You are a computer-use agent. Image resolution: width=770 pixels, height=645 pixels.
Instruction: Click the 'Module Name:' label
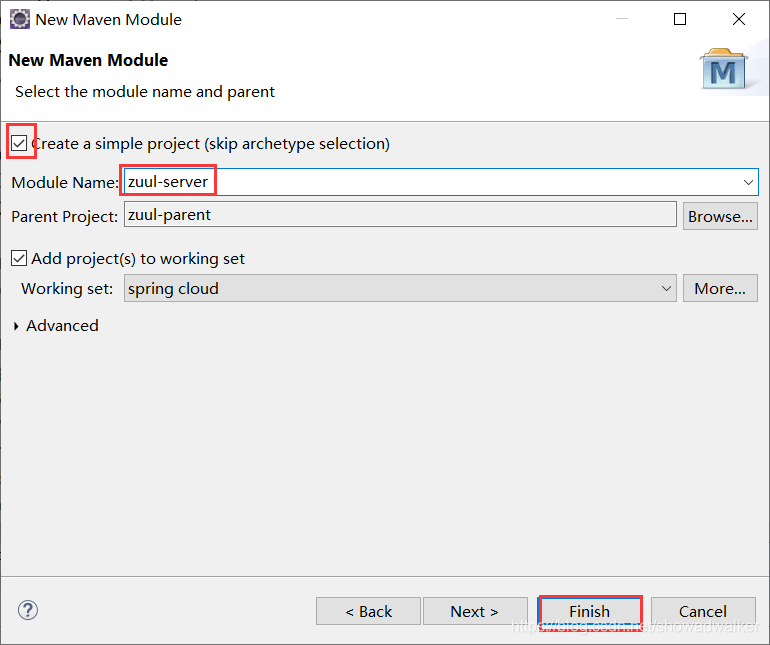[x=65, y=183]
